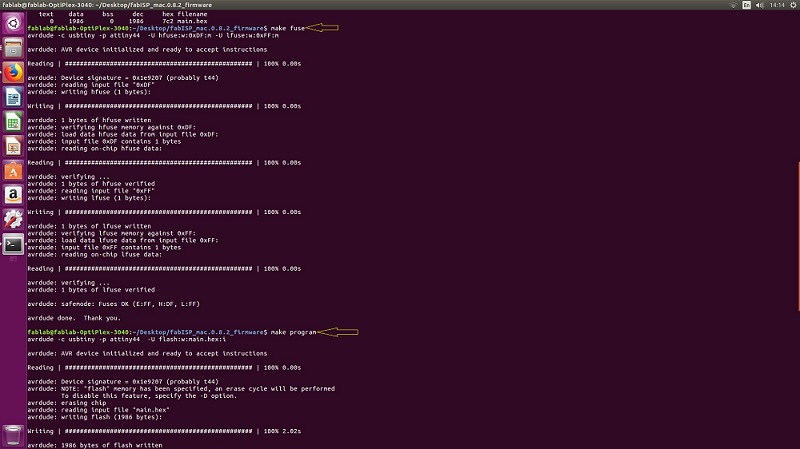Click 'writing hfuse (1 bytes):' line
The width and height of the screenshot is (800, 449).
(89, 92)
